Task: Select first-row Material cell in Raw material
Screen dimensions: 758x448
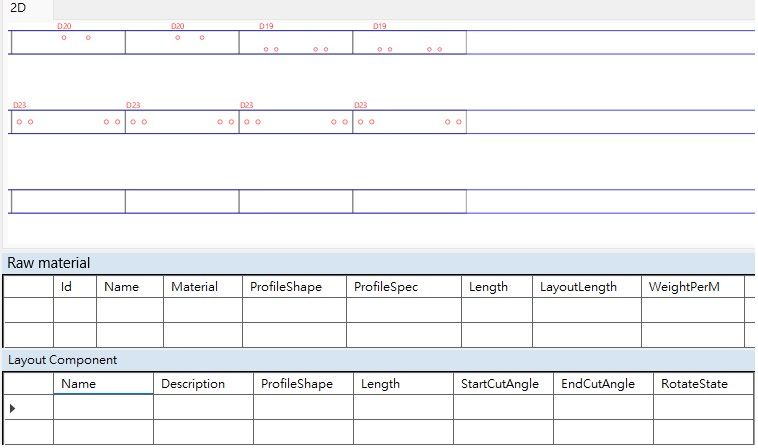Action: [x=202, y=311]
